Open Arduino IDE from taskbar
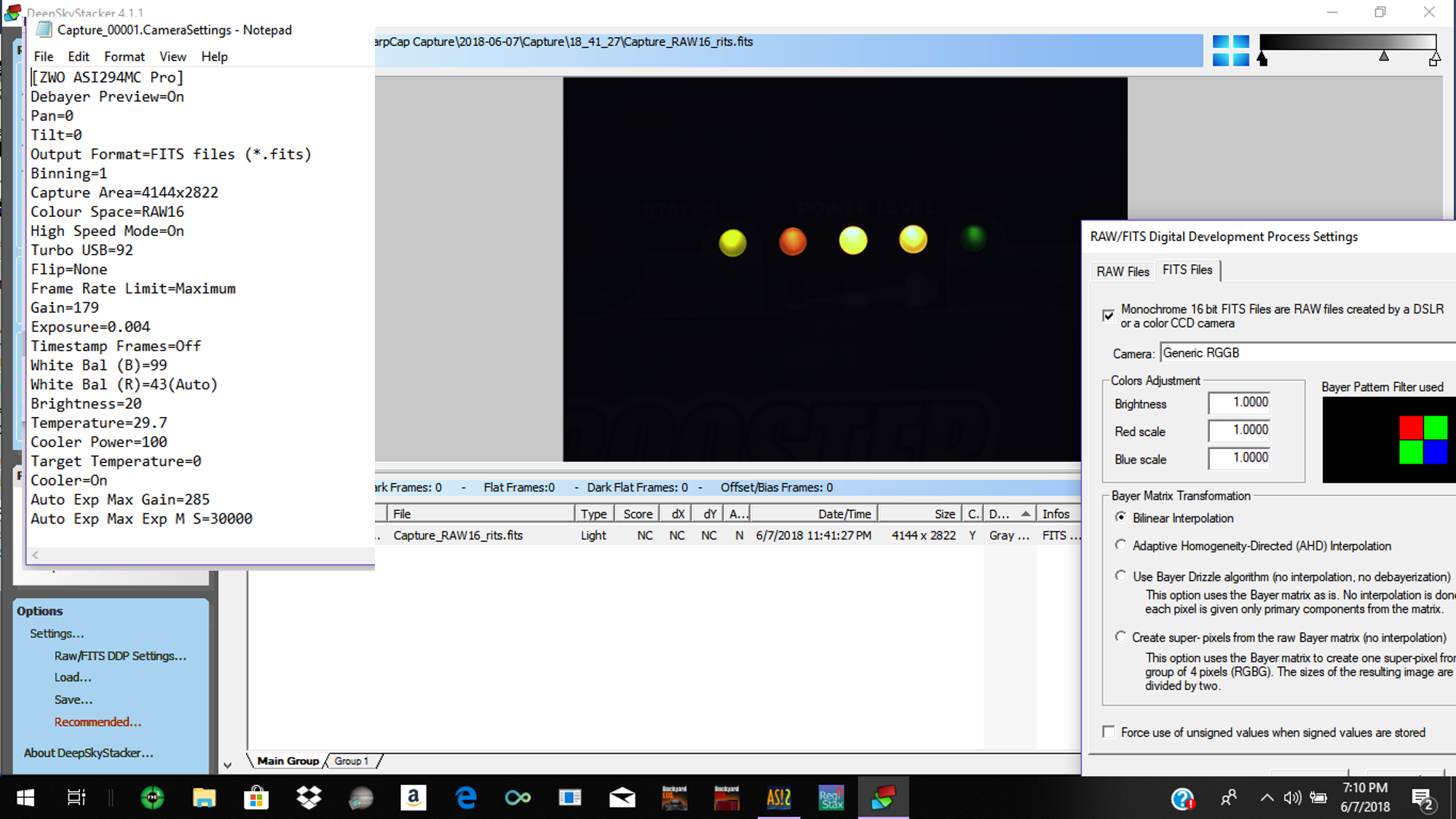This screenshot has height=819, width=1456. point(518,798)
